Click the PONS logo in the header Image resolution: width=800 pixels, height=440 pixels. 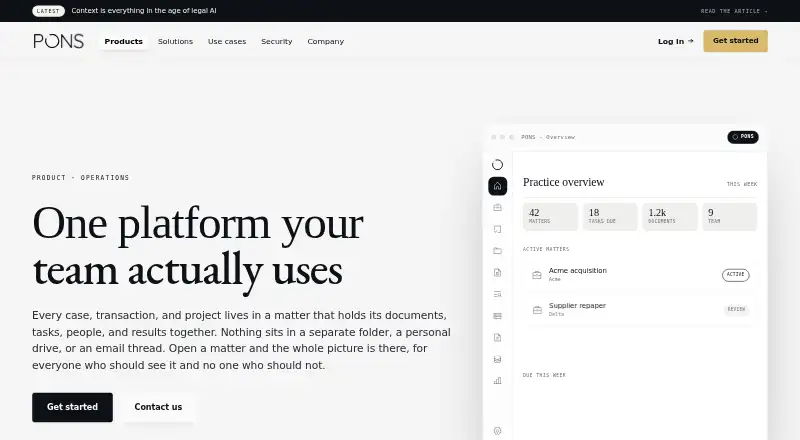59,41
